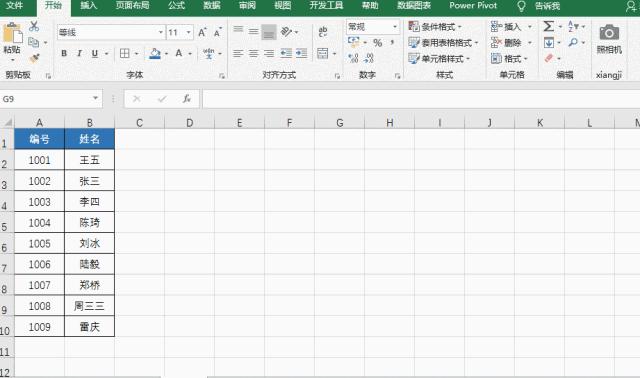Click the AutoSum sigma icon
The height and width of the screenshot is (378, 640).
tap(549, 27)
